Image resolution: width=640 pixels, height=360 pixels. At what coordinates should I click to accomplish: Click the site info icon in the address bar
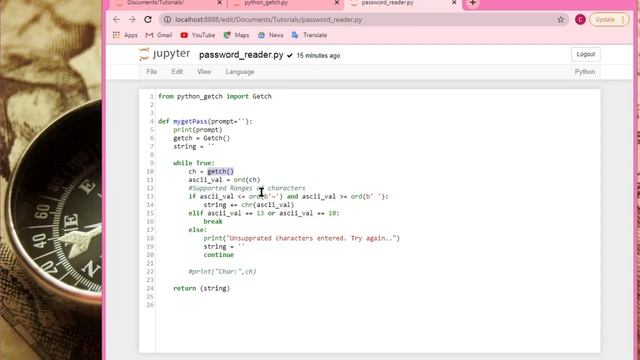pyautogui.click(x=167, y=20)
